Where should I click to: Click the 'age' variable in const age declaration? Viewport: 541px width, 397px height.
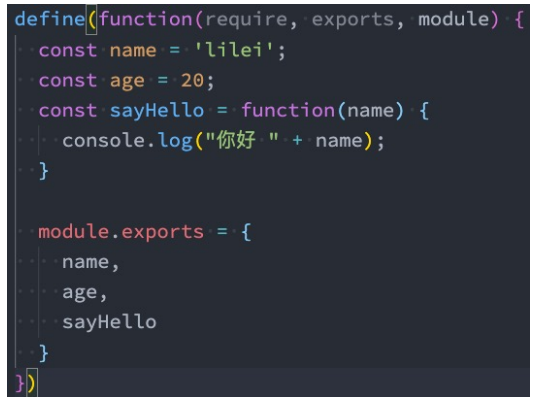point(127,82)
